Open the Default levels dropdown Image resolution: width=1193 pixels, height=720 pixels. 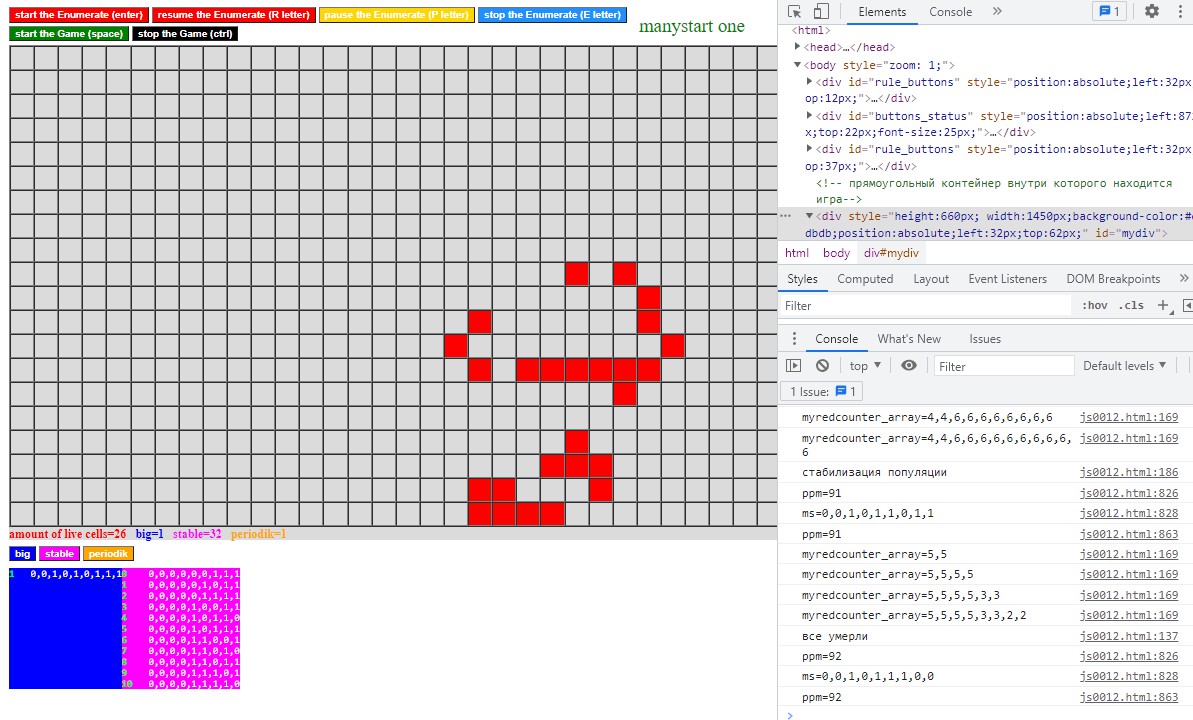tap(1125, 365)
